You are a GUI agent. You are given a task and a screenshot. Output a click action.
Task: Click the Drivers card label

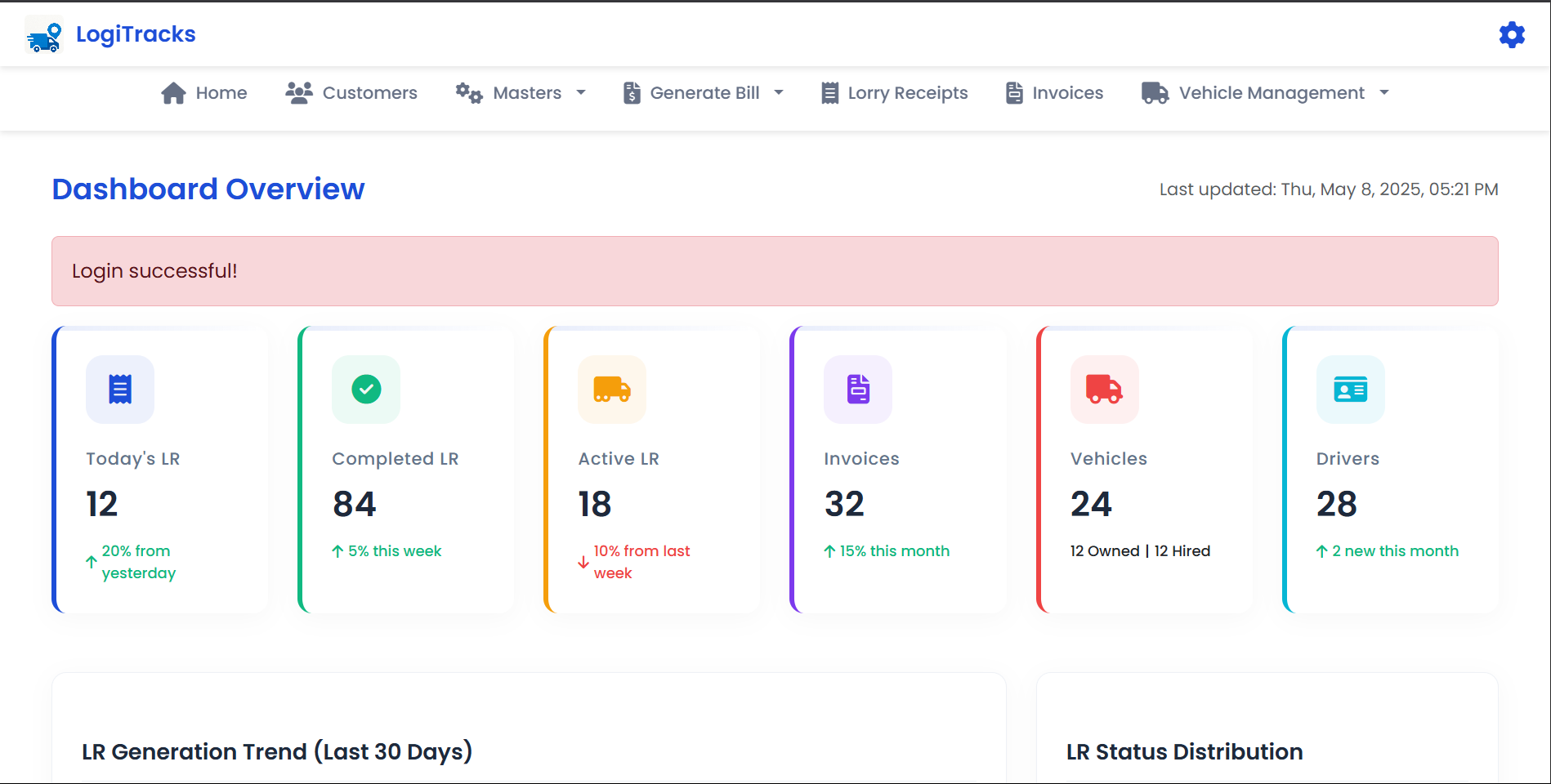point(1348,459)
